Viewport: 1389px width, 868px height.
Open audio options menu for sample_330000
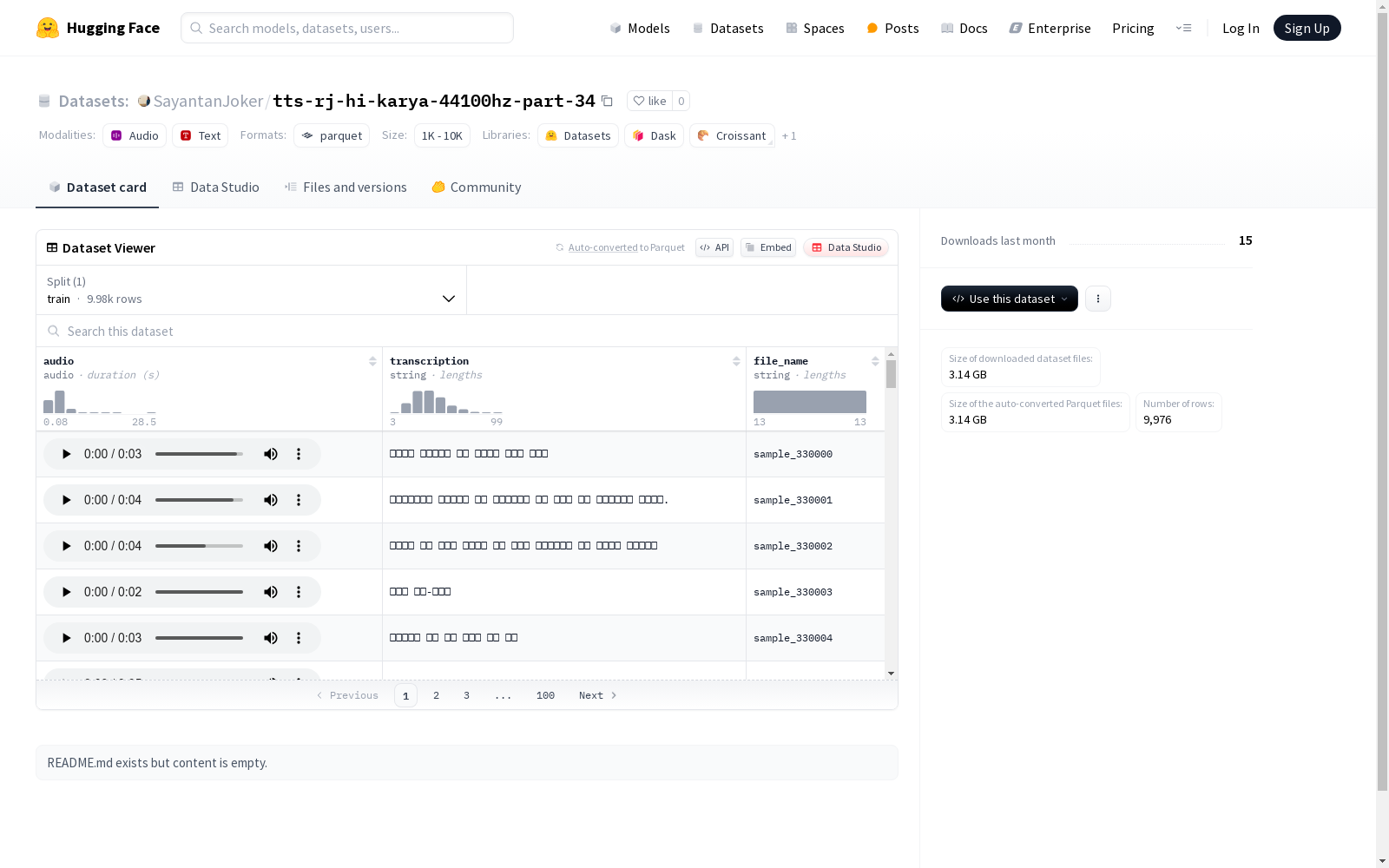click(299, 454)
